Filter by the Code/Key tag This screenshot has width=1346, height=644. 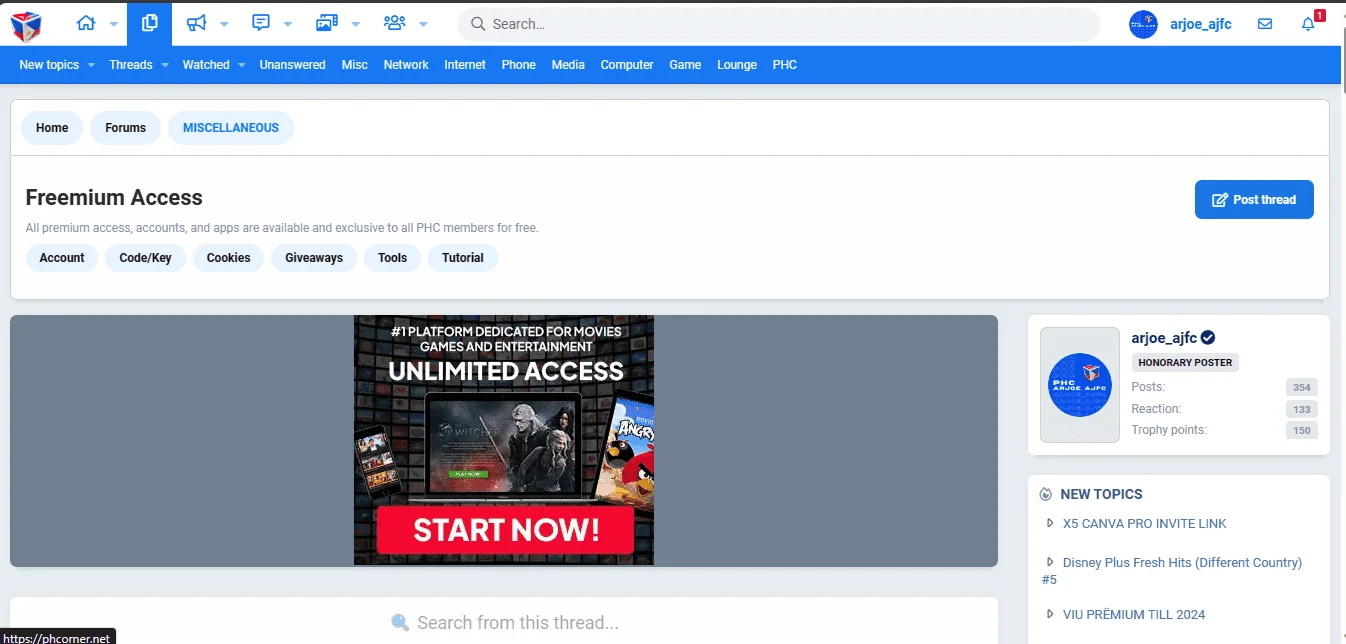[x=145, y=258]
